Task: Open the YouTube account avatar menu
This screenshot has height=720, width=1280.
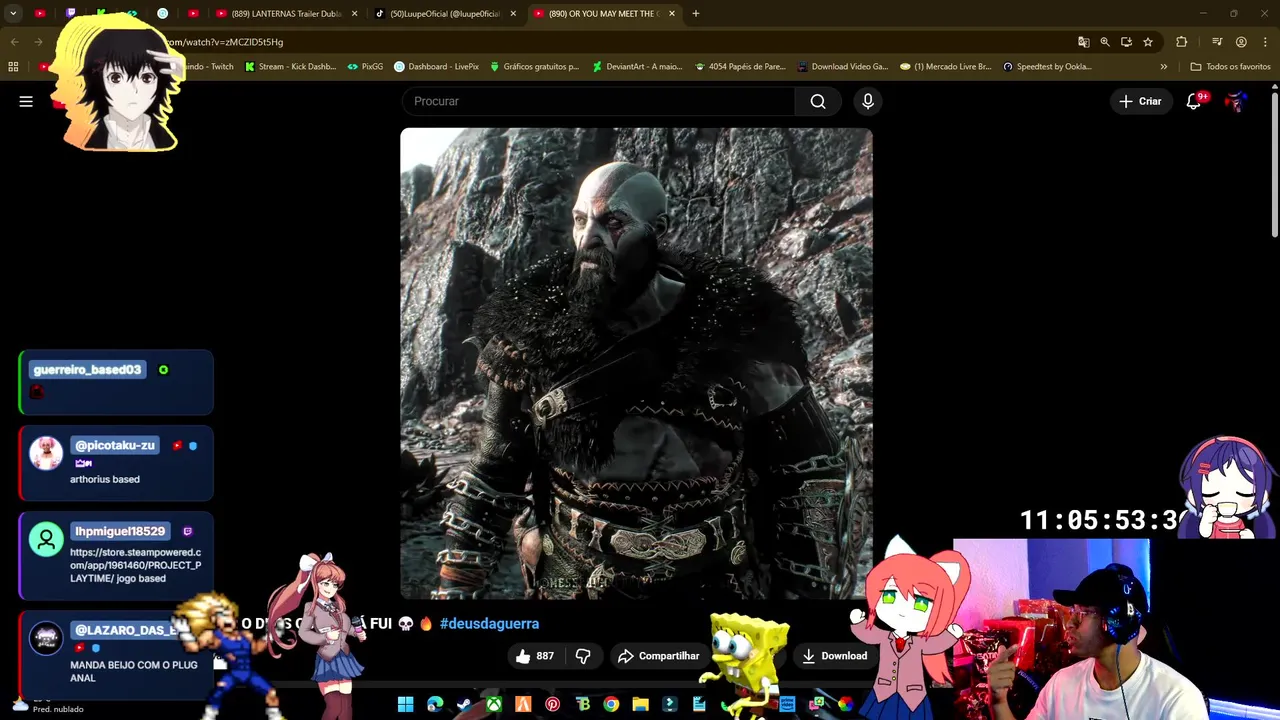Action: point(1236,101)
